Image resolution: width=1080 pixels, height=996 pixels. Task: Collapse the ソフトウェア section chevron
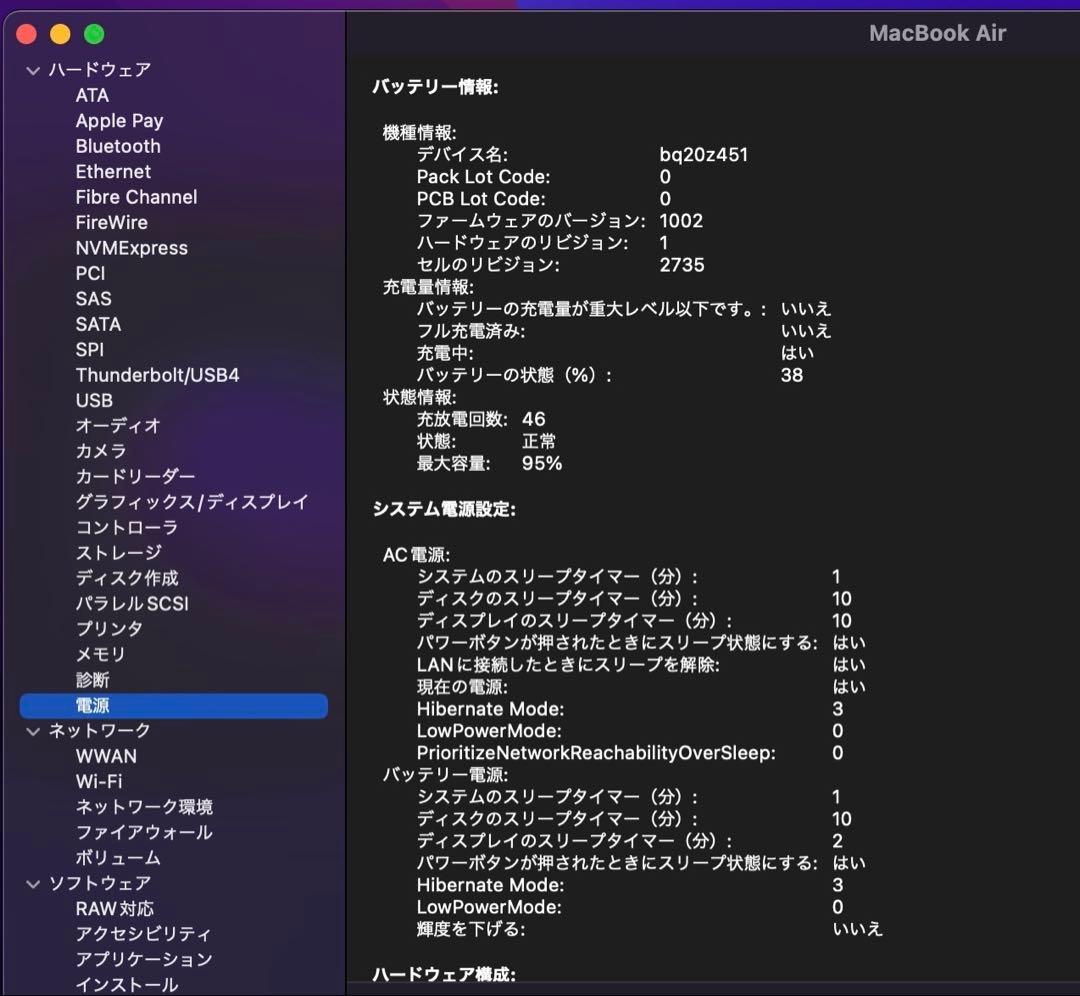point(34,884)
